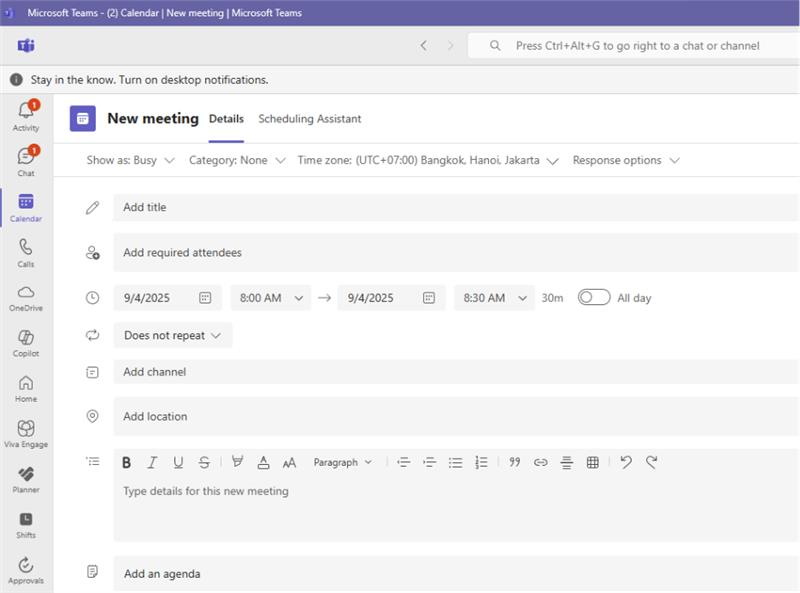Open OneDrive from the sidebar

26,298
